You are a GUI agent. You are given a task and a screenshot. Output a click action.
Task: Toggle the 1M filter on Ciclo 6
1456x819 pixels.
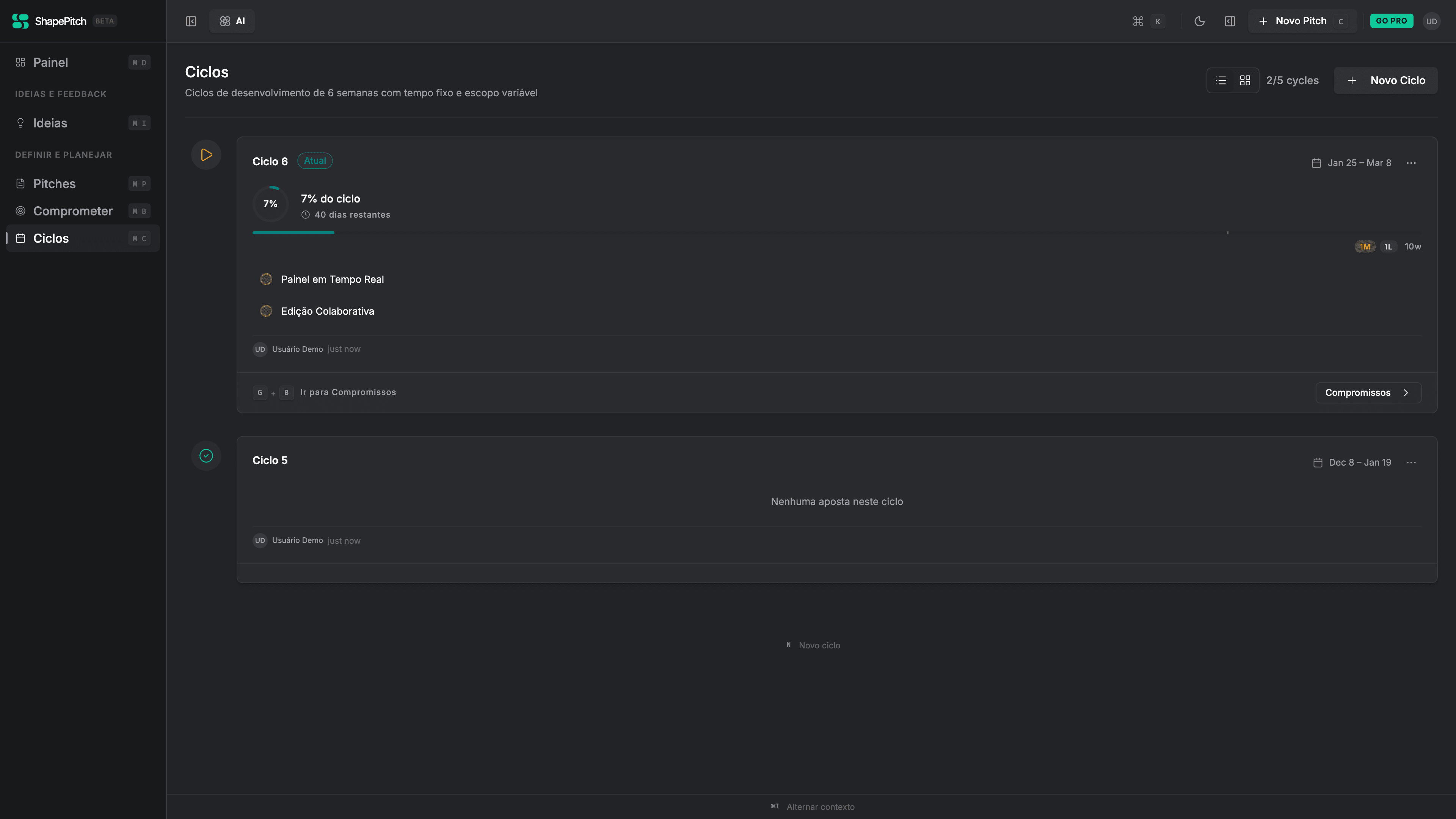pos(1365,246)
